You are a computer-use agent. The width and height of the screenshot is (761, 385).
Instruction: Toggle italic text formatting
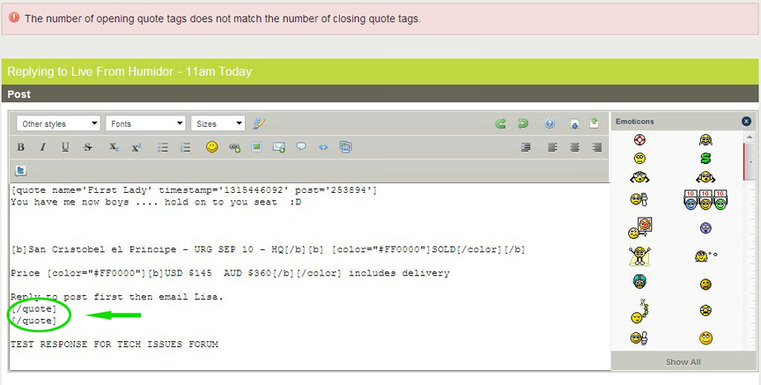click(x=43, y=147)
